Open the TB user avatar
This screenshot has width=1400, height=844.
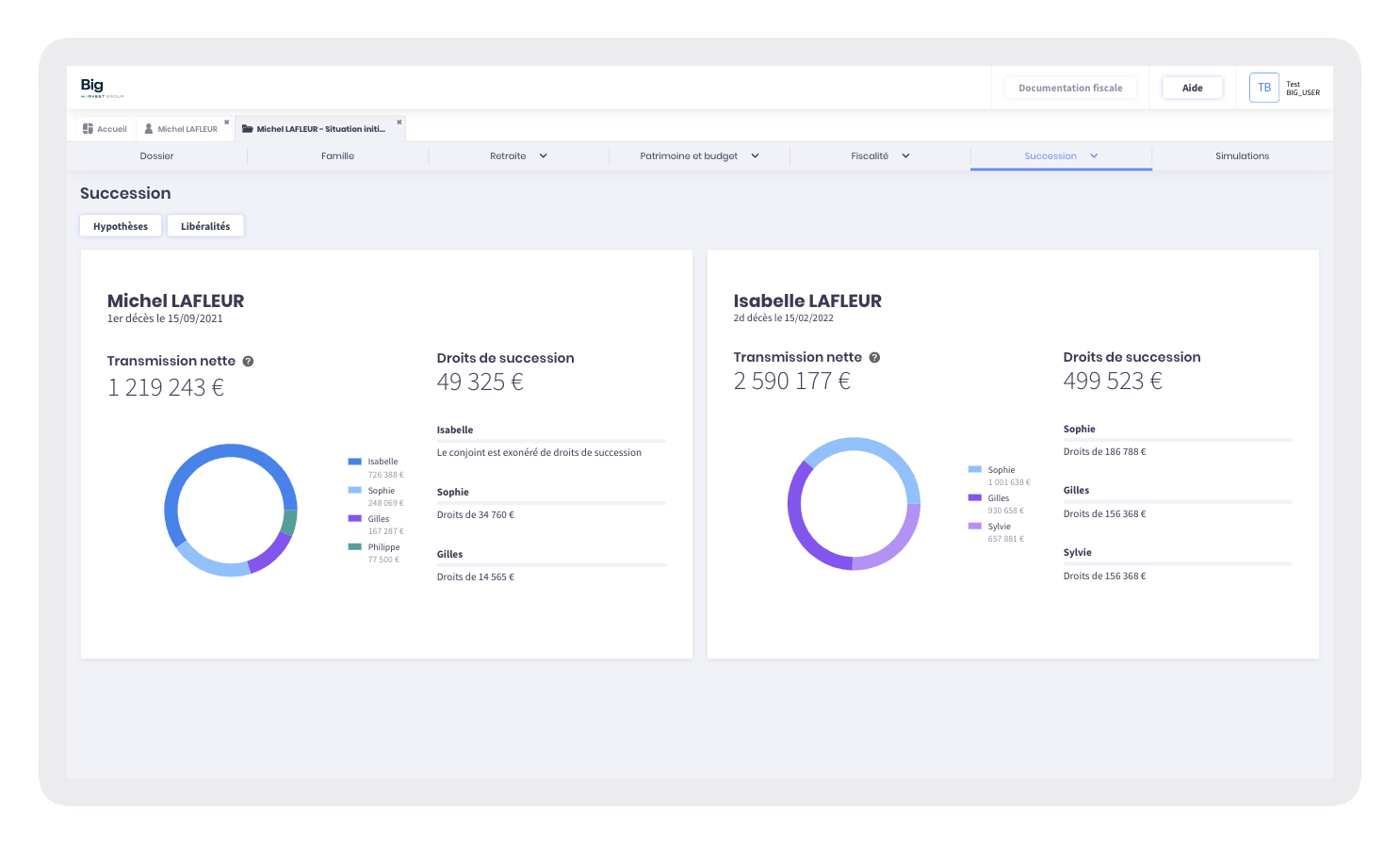1264,88
